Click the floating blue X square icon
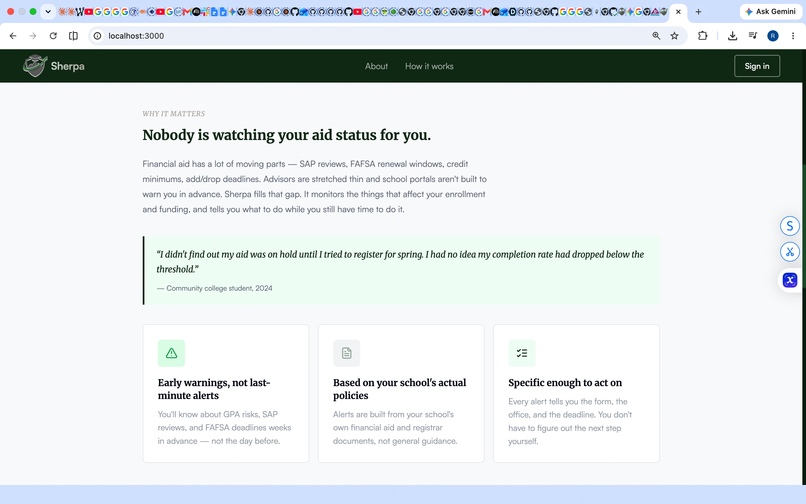This screenshot has height=504, width=806. click(790, 280)
